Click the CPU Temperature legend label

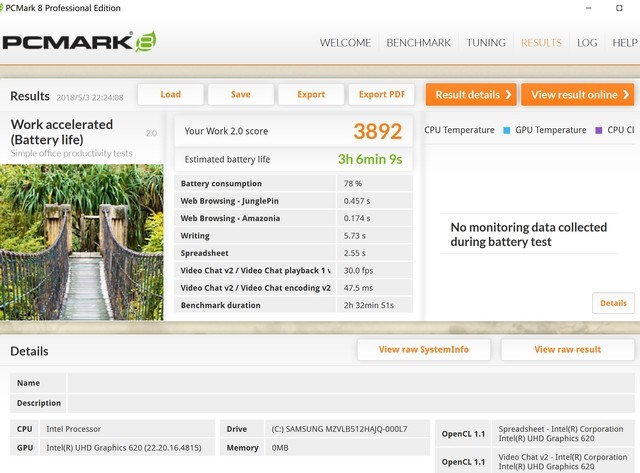[459, 130]
